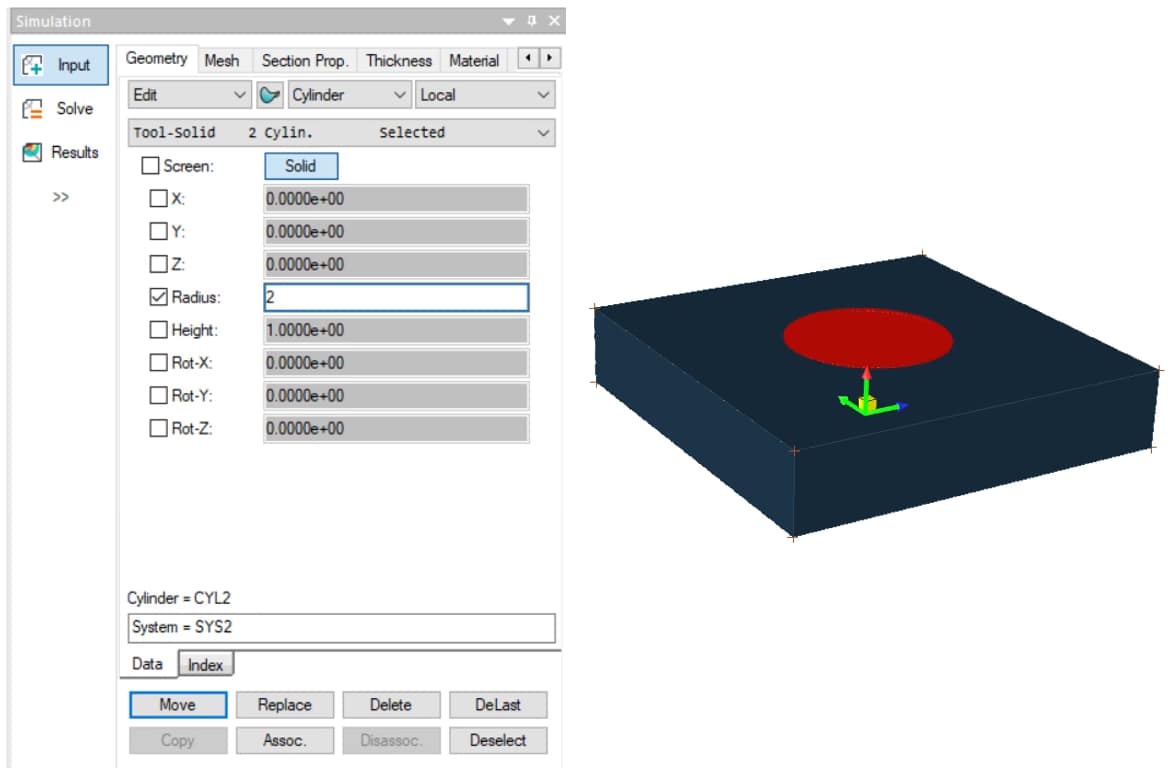The image size is (1174, 777).
Task: Click the red cylinder face in viewport
Action: 867,335
